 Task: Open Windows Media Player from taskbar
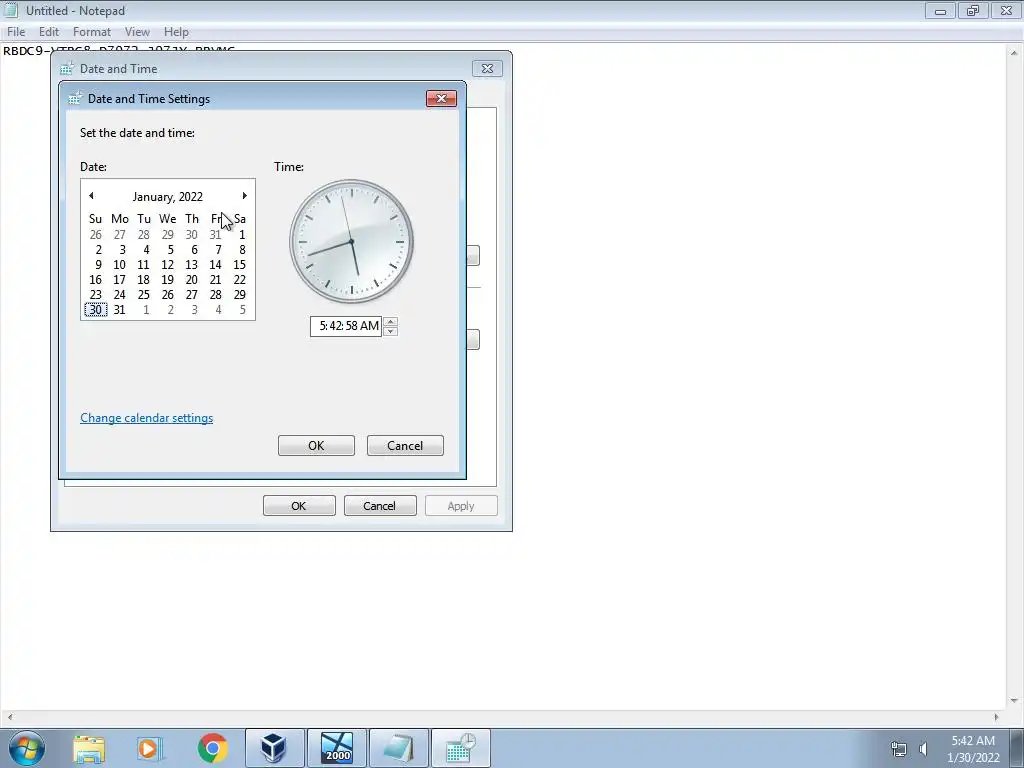(150, 748)
